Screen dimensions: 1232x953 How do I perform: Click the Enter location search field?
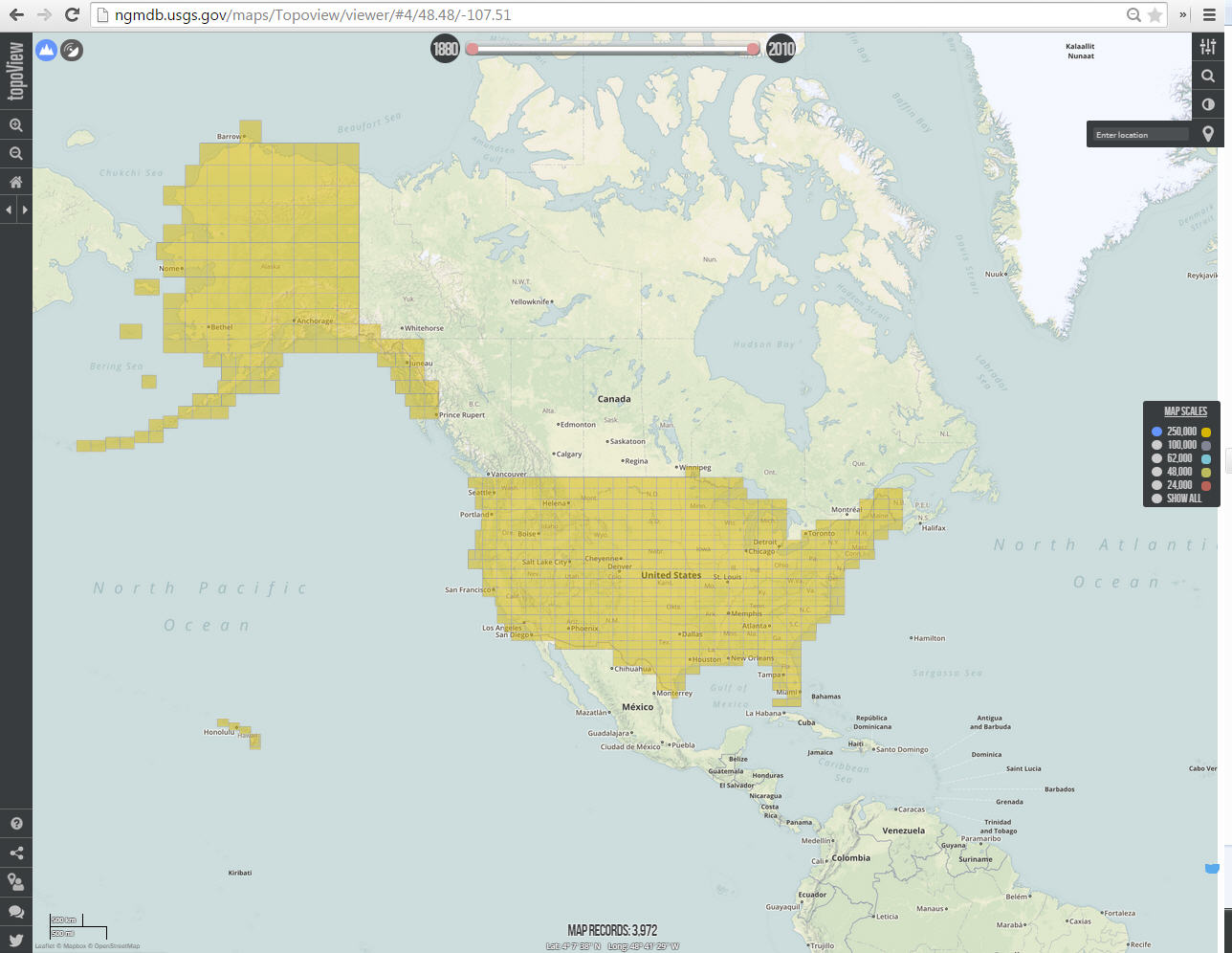pyautogui.click(x=1141, y=135)
